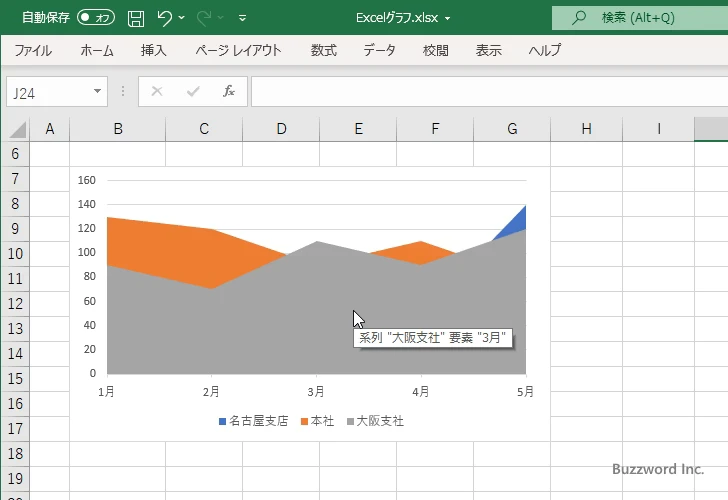Click inside the formula bar input

(489, 92)
